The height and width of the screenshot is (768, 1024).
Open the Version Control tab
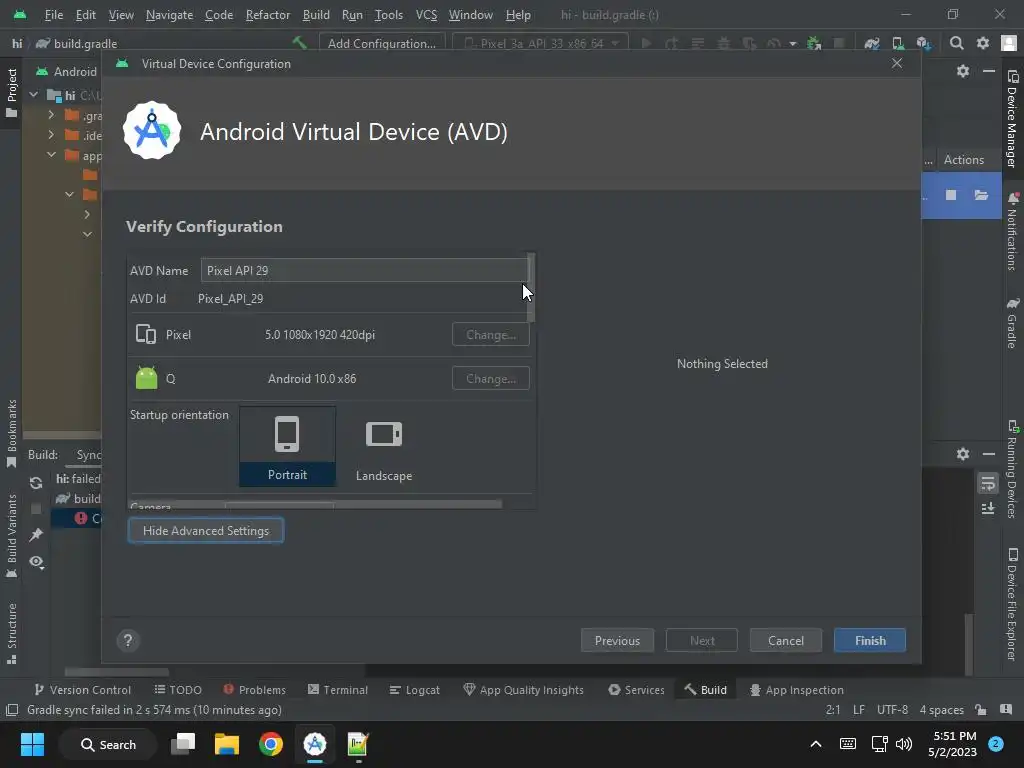coord(83,690)
